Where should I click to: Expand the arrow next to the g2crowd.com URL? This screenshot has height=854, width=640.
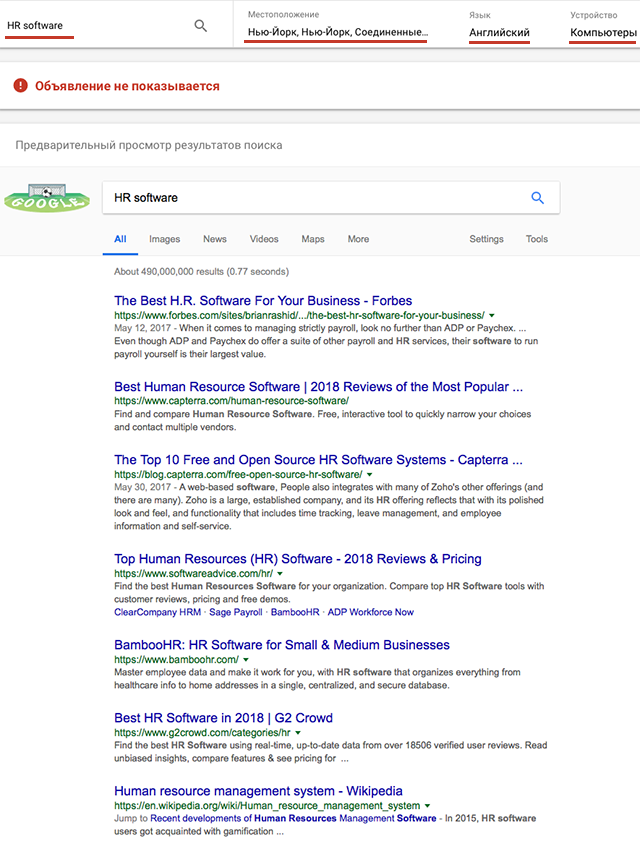point(298,733)
